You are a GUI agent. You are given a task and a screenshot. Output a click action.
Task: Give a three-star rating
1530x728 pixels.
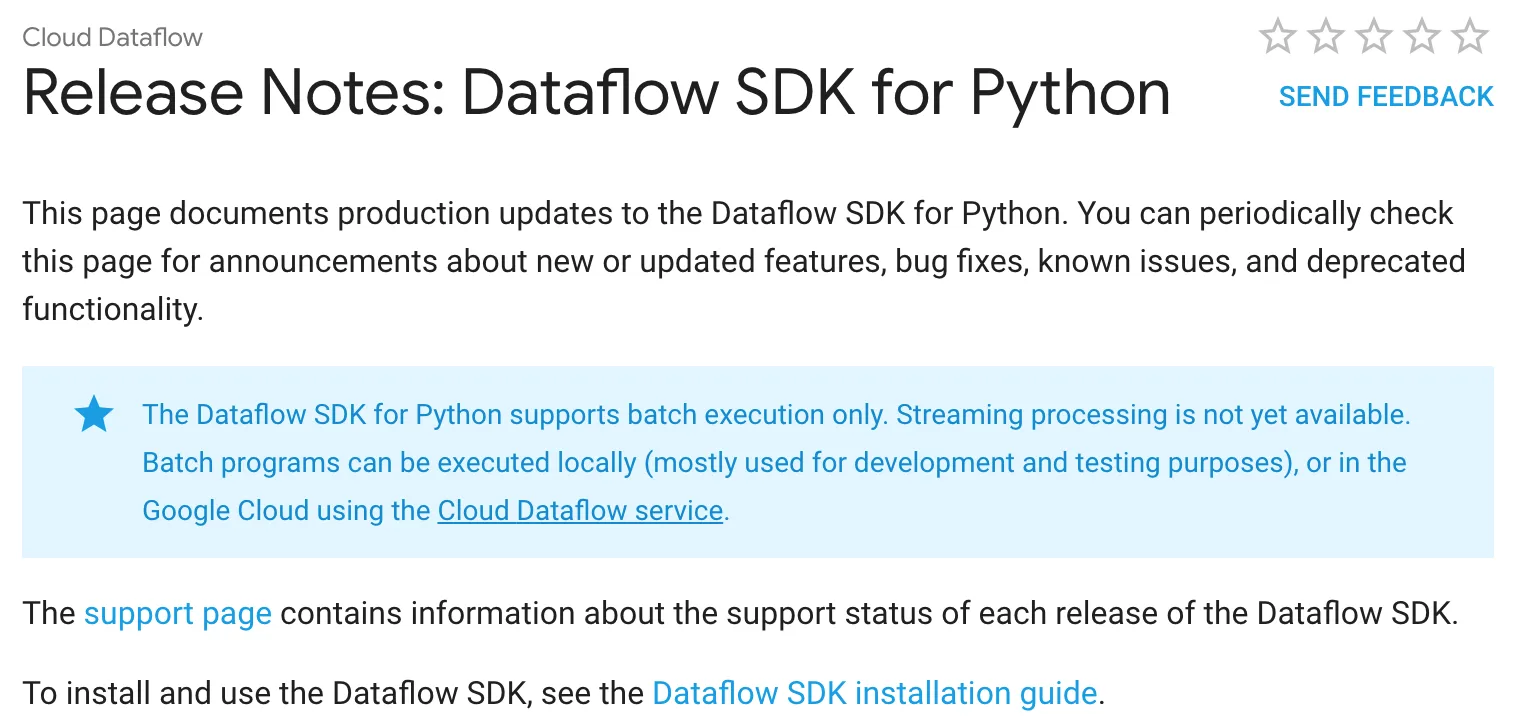coord(1373,38)
